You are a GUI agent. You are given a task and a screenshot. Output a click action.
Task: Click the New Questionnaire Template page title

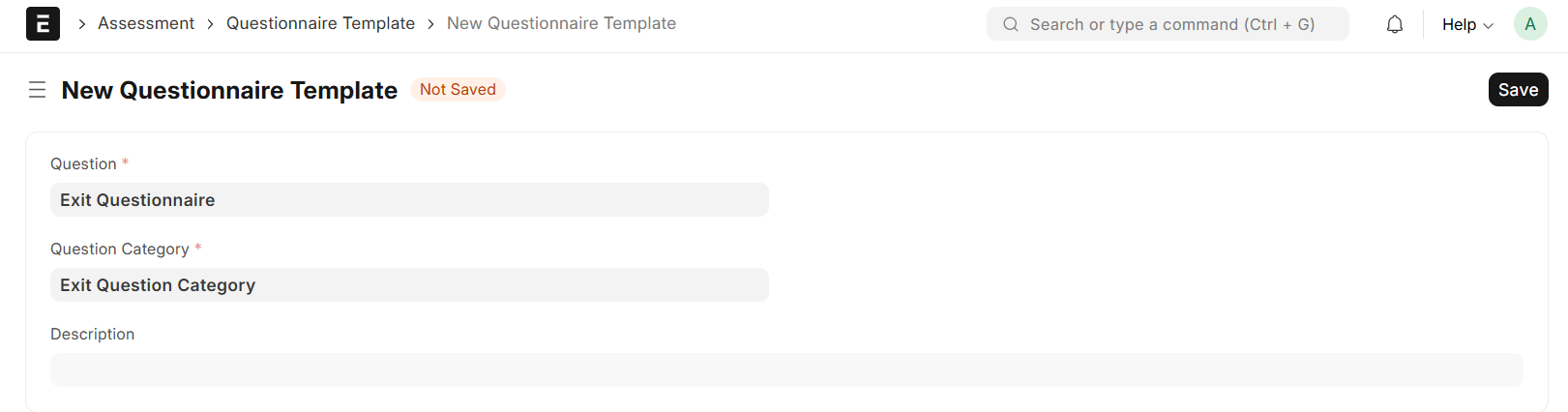(229, 90)
